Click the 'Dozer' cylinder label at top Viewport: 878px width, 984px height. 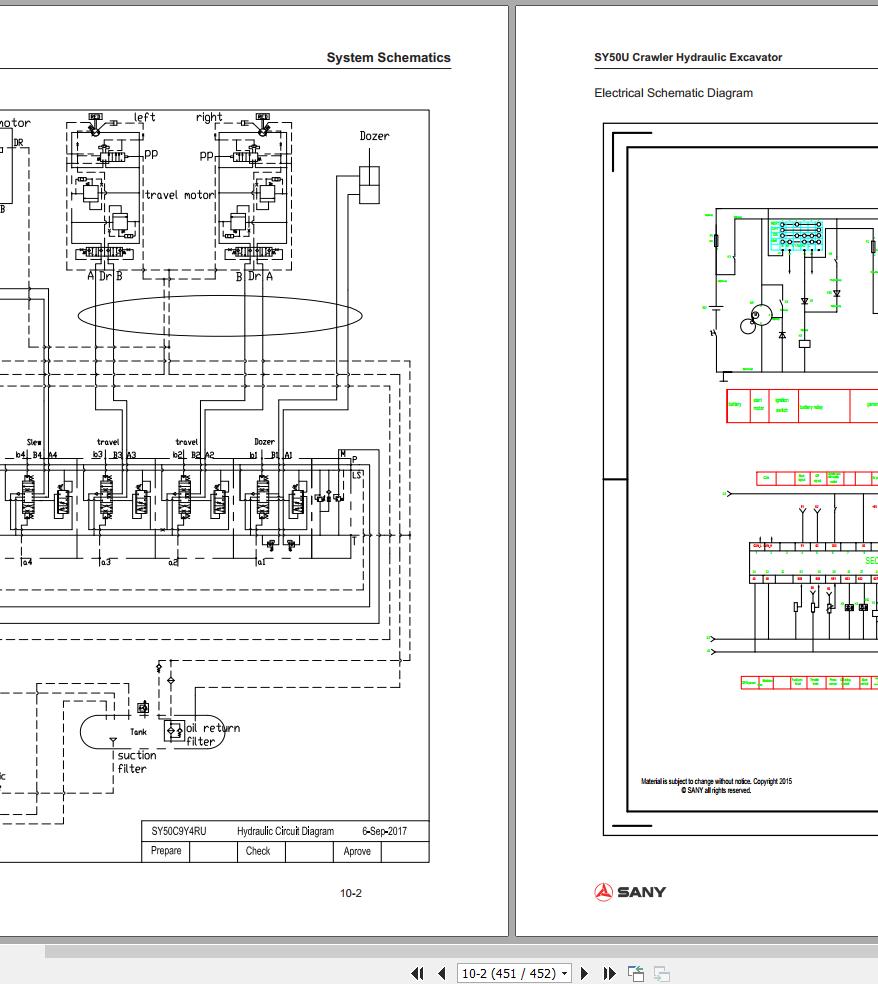(x=374, y=136)
